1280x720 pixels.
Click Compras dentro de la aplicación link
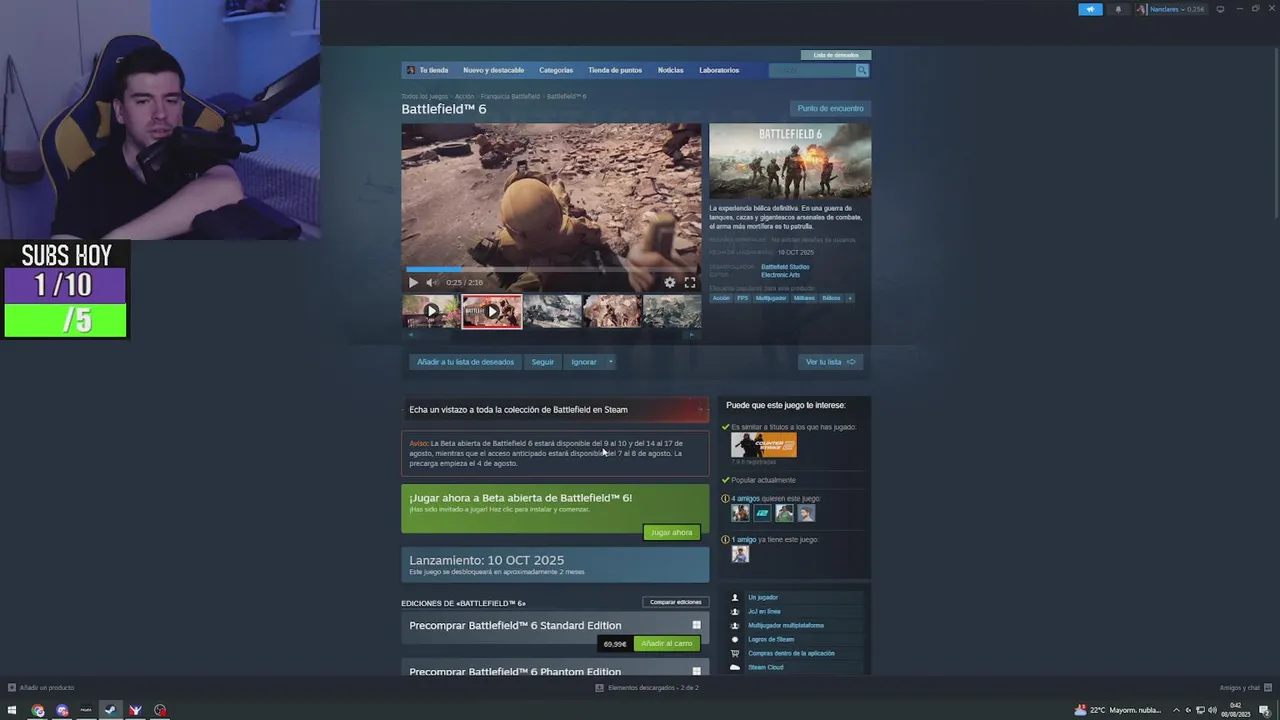tap(791, 653)
